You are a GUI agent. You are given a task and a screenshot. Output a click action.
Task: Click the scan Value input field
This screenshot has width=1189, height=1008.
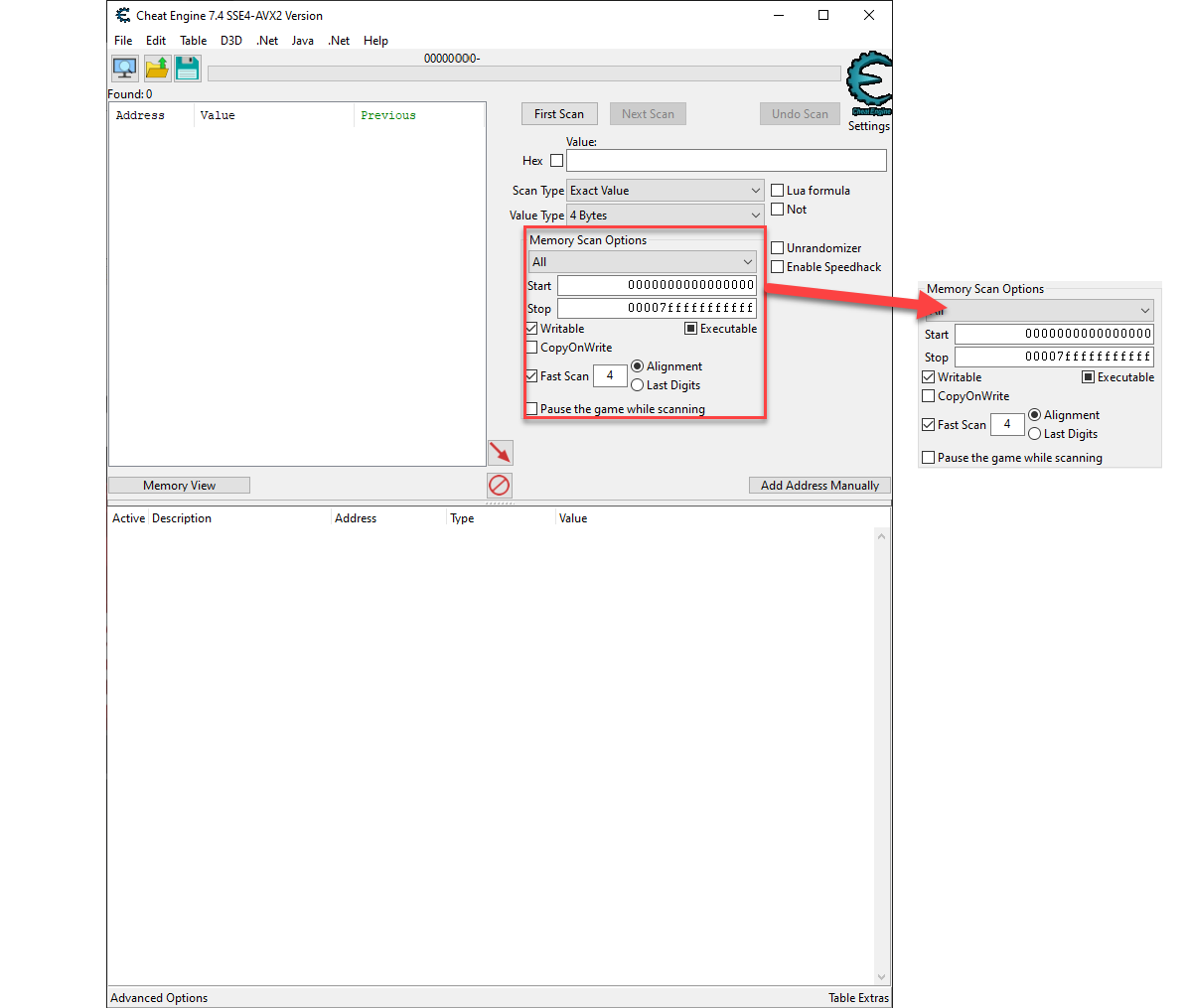point(725,161)
